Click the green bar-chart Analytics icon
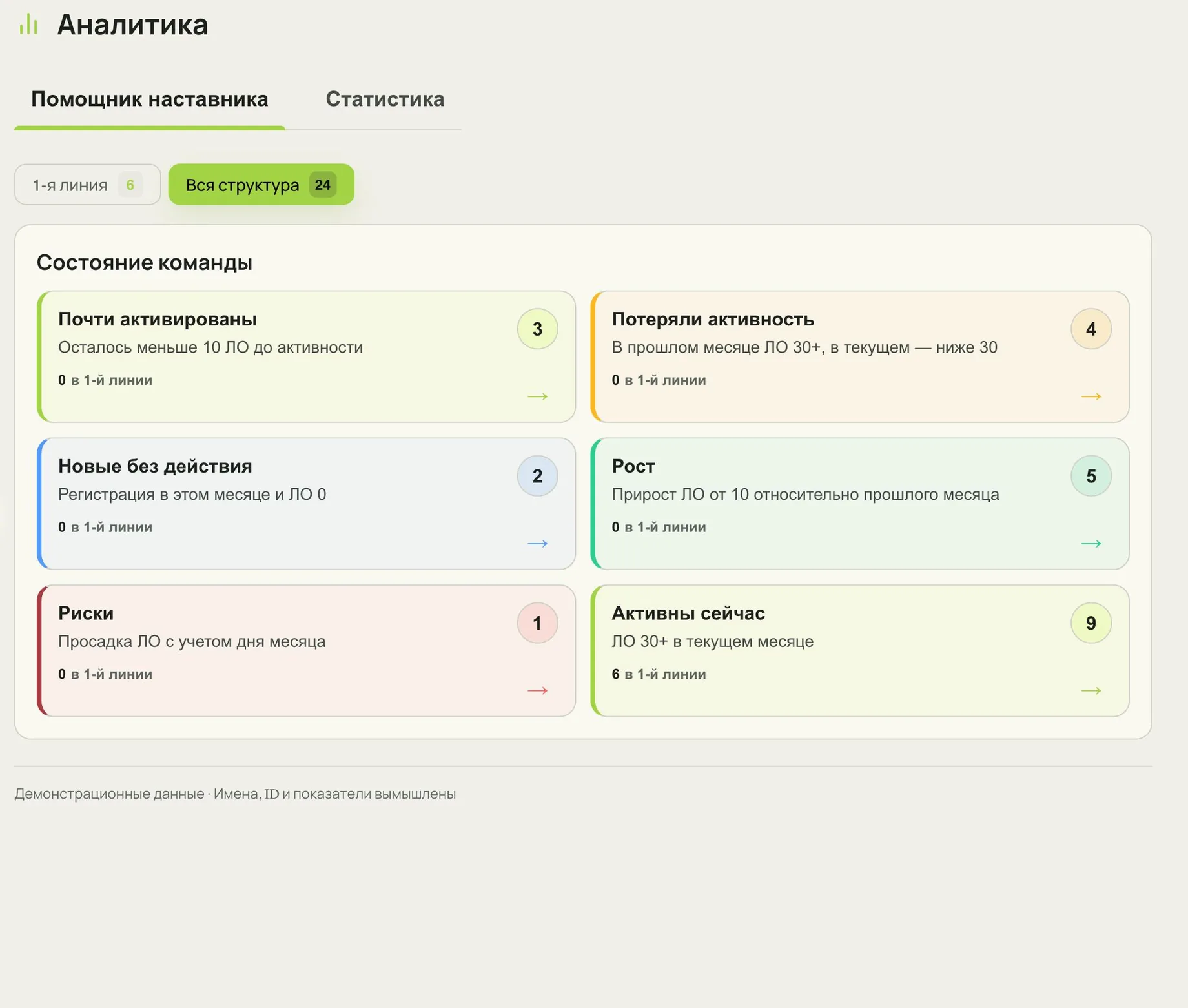Screen dimensions: 1188x1008 [28, 25]
